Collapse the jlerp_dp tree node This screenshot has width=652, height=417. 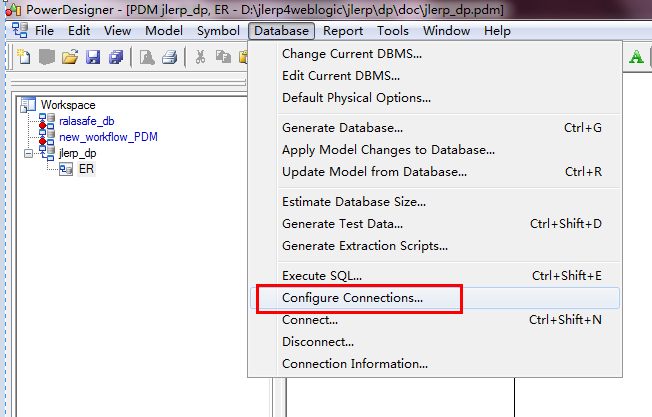click(28, 154)
